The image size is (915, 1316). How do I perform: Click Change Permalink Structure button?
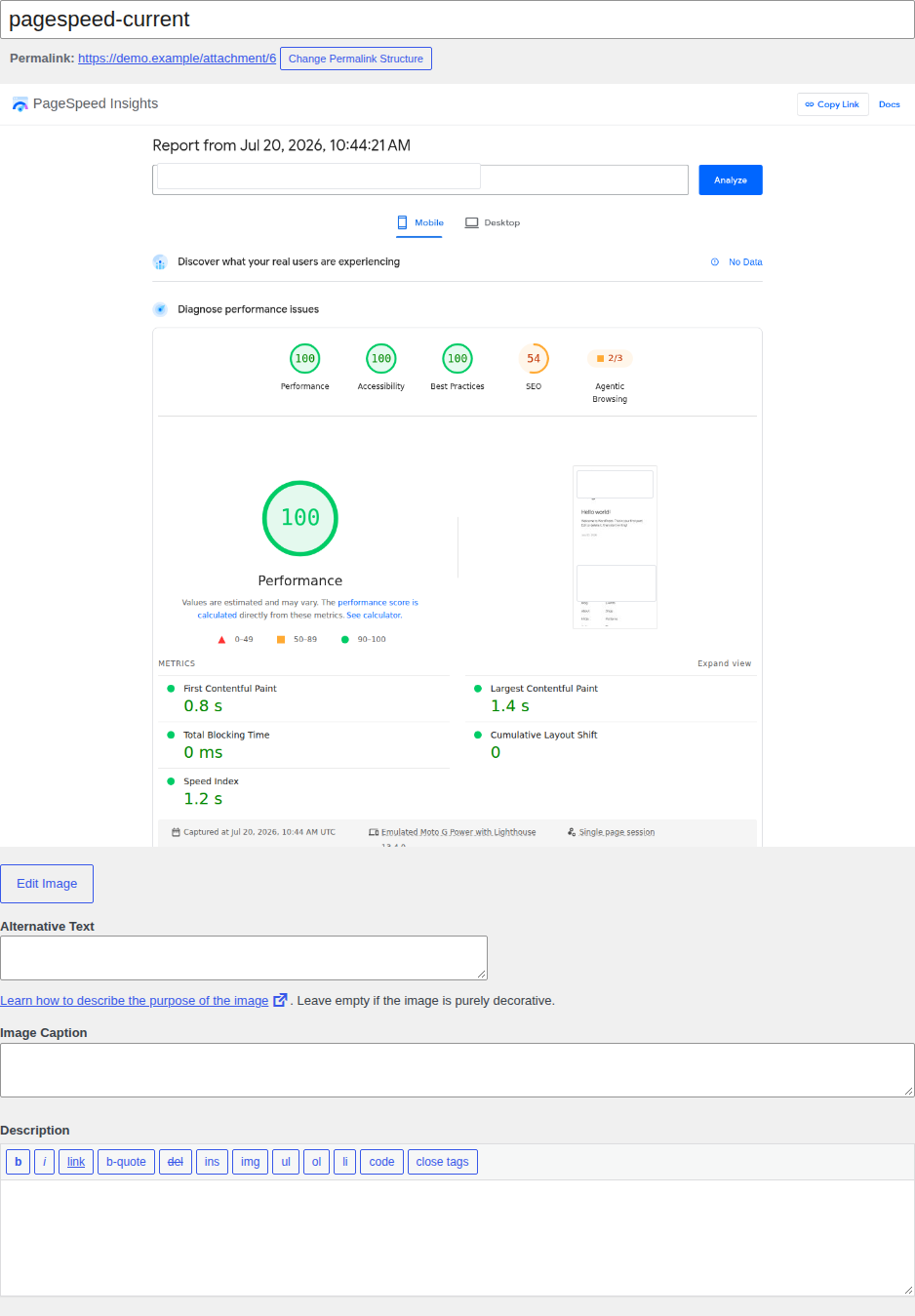point(356,59)
